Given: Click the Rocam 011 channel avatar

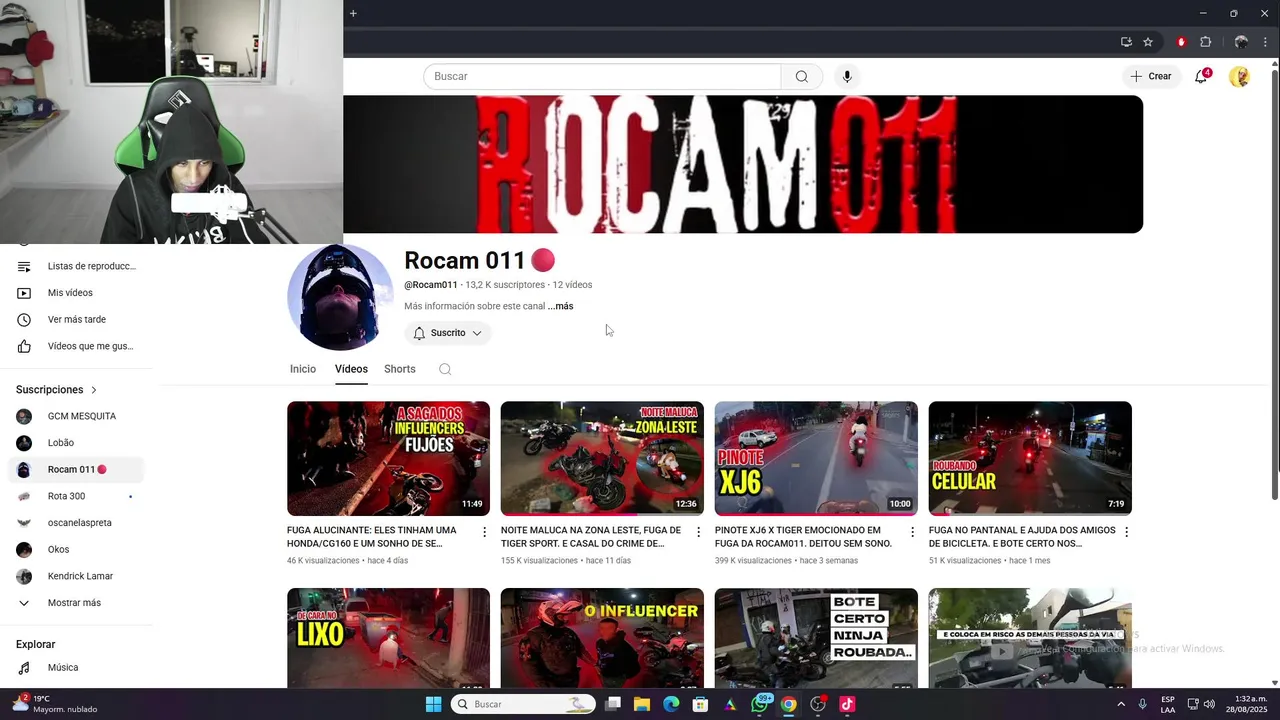Looking at the screenshot, I should pyautogui.click(x=340, y=297).
